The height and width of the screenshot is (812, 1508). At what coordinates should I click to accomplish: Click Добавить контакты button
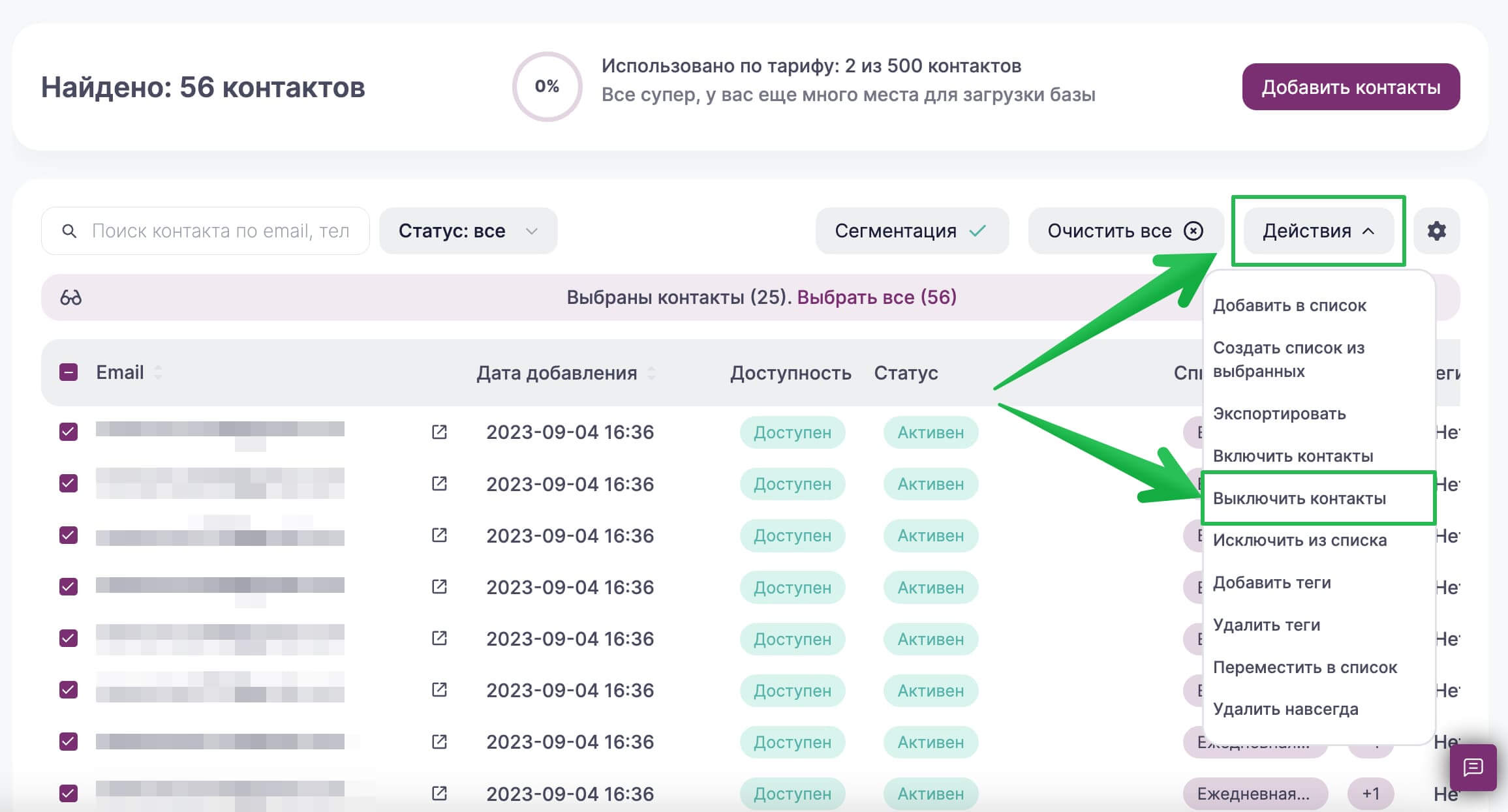click(x=1349, y=87)
